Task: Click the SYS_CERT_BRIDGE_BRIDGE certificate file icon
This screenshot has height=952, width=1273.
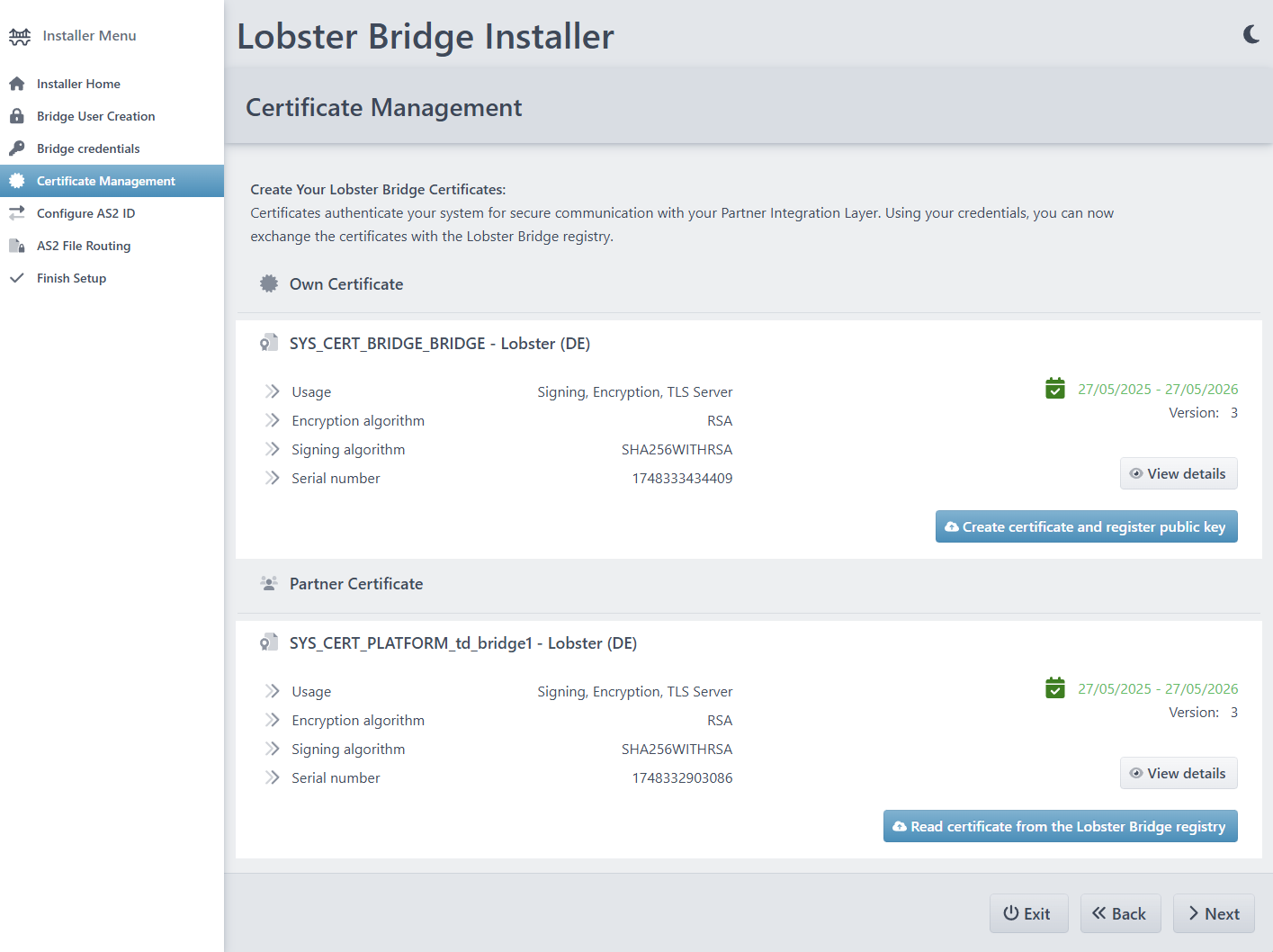Action: (x=269, y=344)
